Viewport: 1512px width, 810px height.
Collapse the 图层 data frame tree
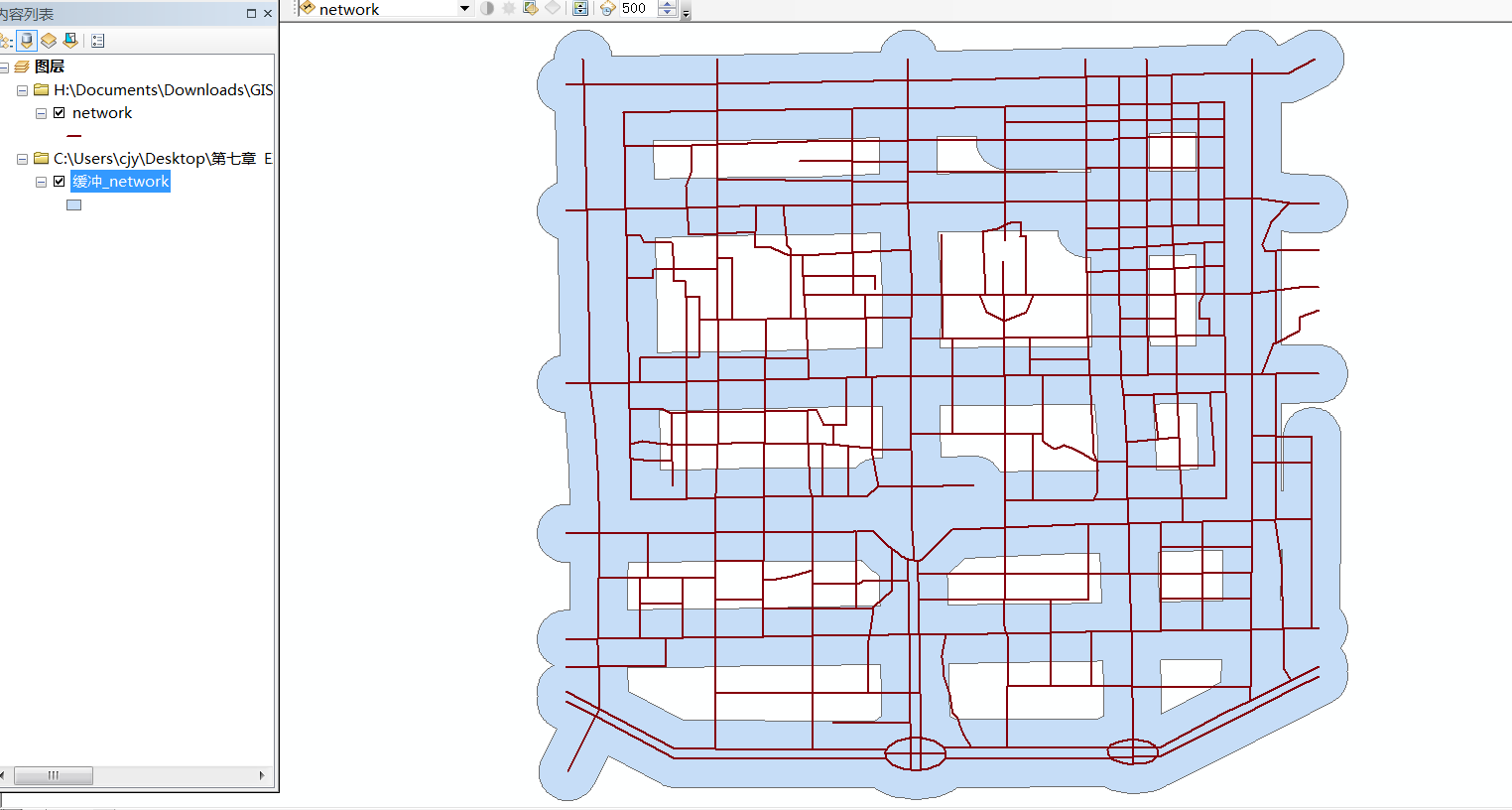point(5,67)
